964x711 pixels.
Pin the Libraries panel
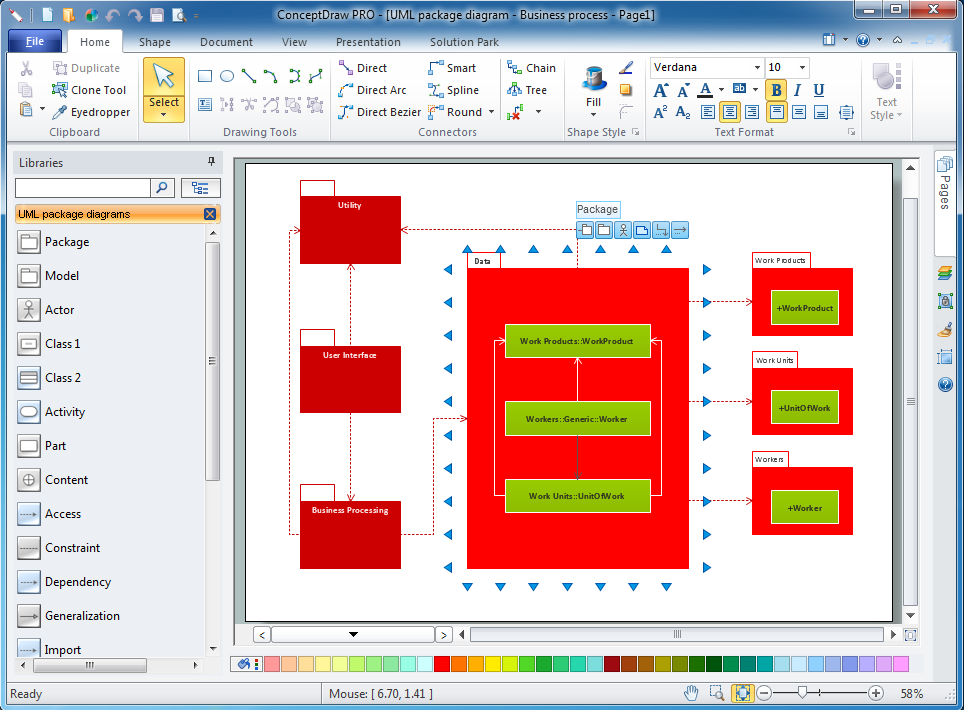[211, 162]
